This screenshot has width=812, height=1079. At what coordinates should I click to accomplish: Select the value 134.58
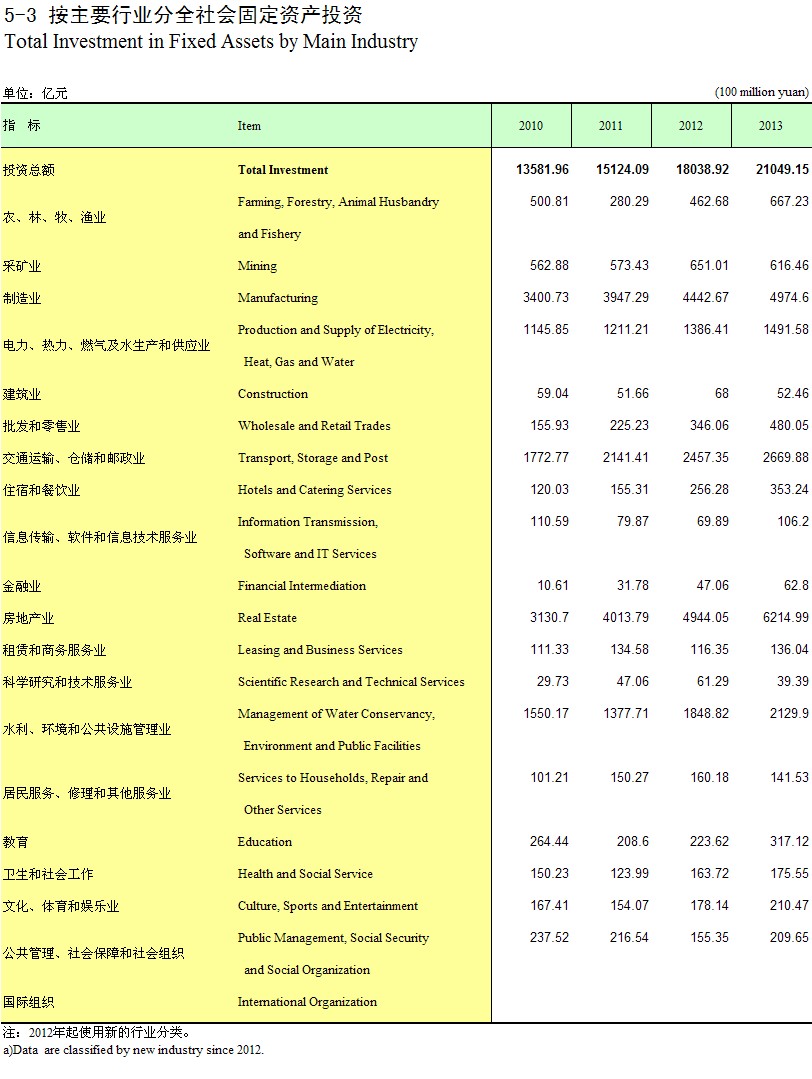[x=629, y=649]
